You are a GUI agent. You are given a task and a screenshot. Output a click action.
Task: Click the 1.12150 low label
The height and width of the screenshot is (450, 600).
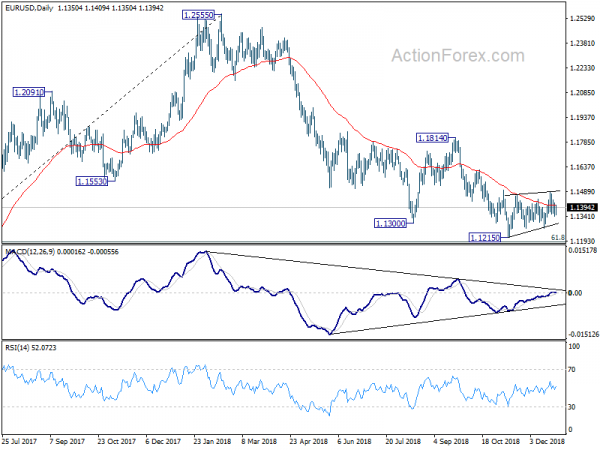click(485, 238)
